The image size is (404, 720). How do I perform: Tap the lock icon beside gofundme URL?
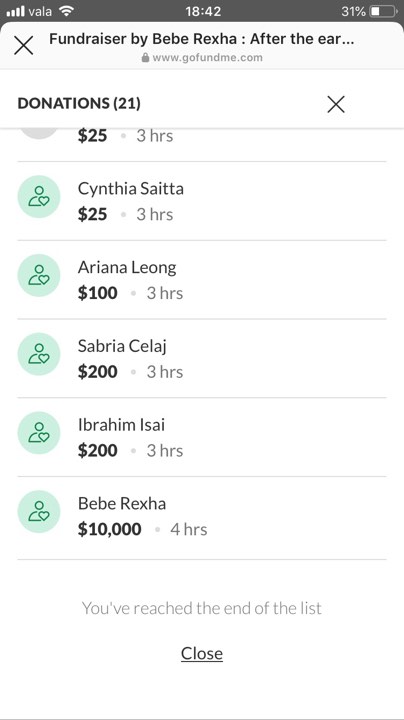coord(146,57)
